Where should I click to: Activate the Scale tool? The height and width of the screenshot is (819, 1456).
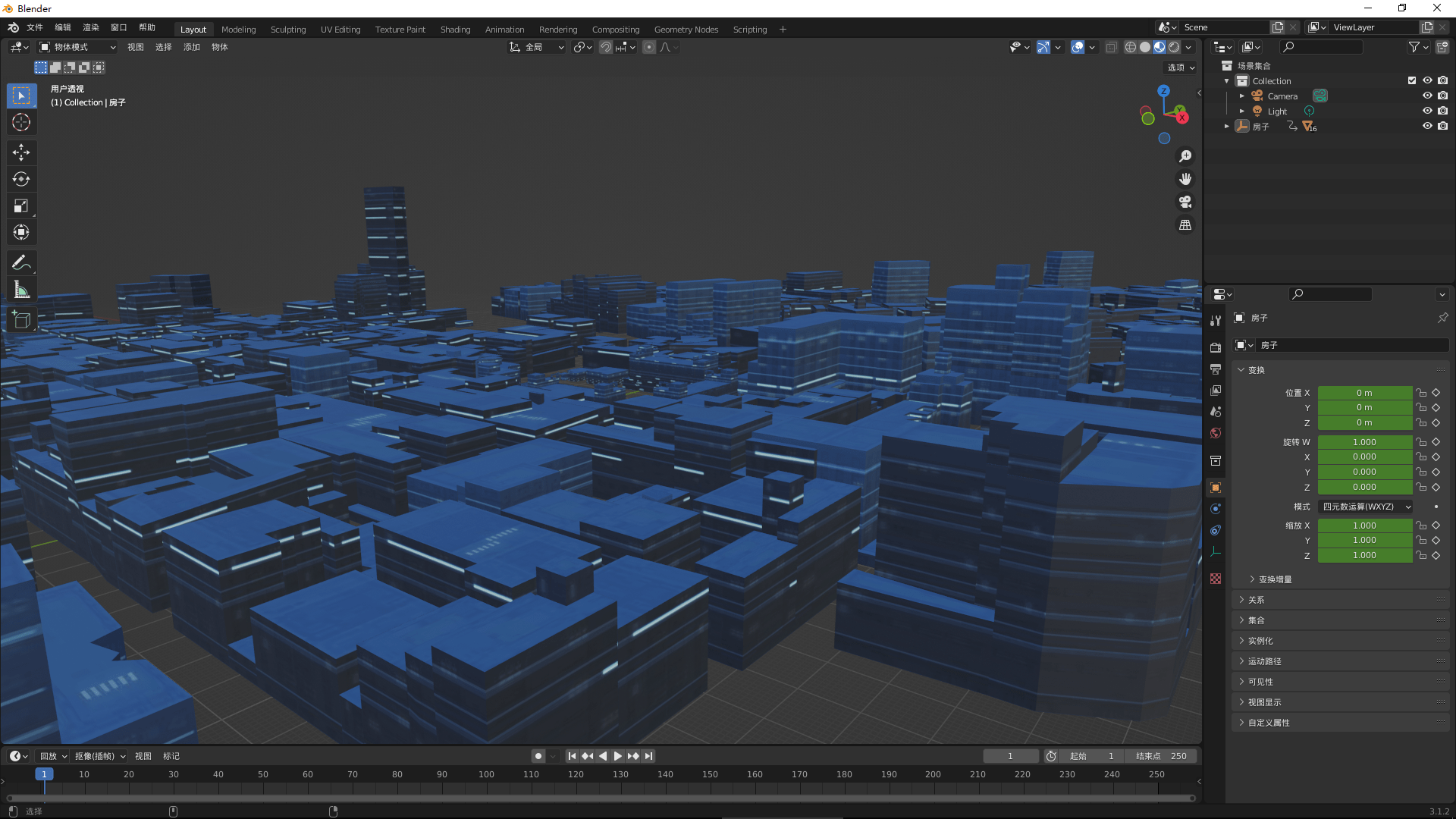click(x=21, y=206)
